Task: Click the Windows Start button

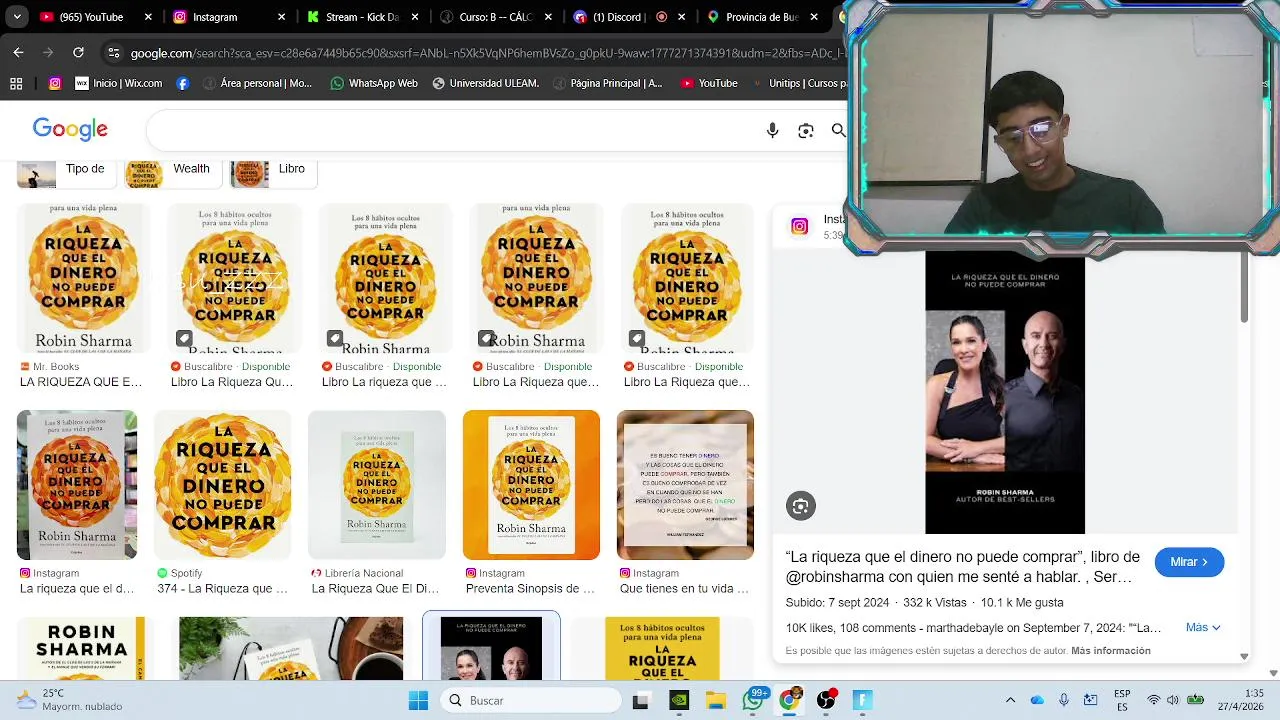Action: [418, 701]
